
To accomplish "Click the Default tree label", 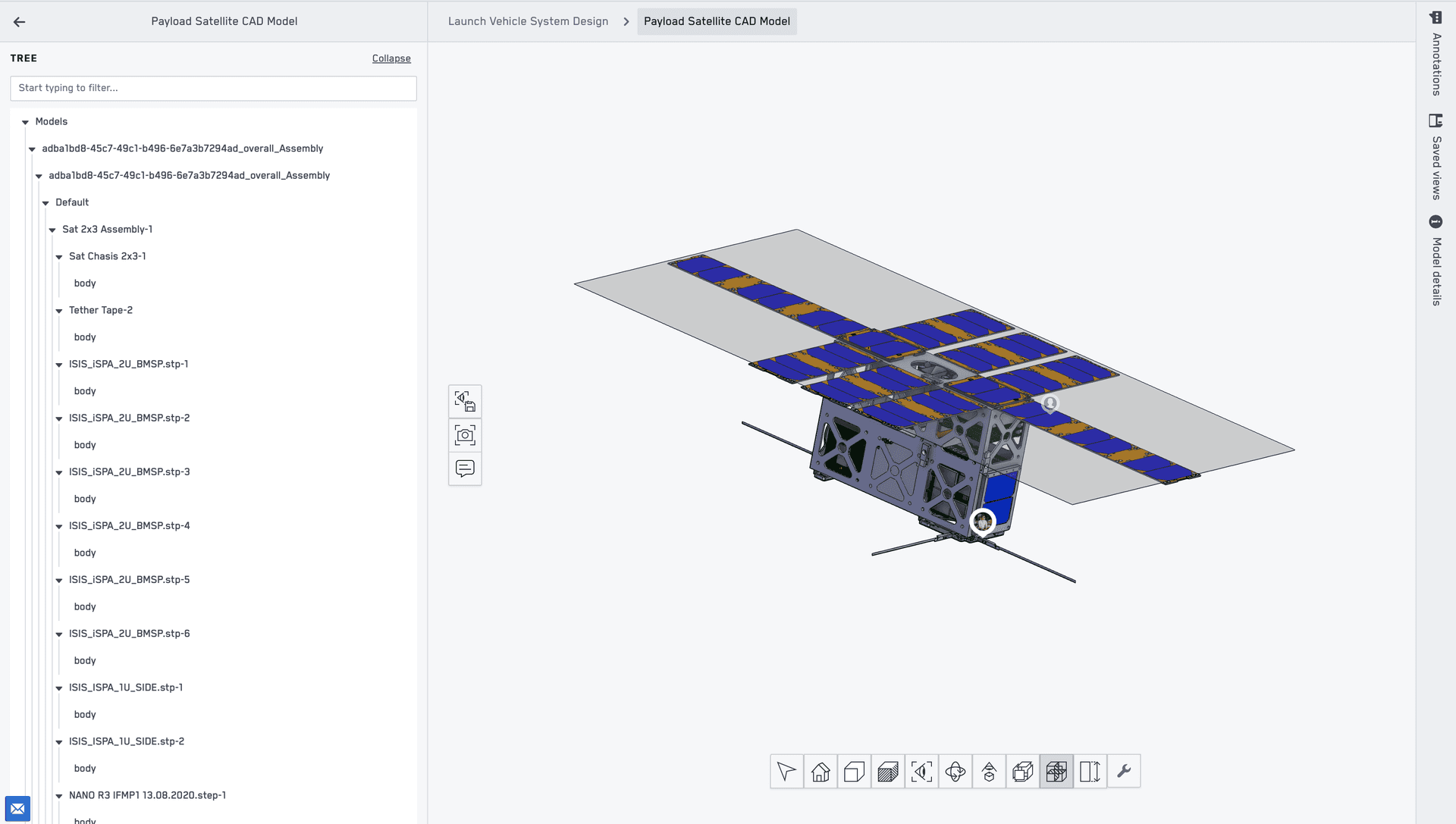I will pyautogui.click(x=72, y=202).
